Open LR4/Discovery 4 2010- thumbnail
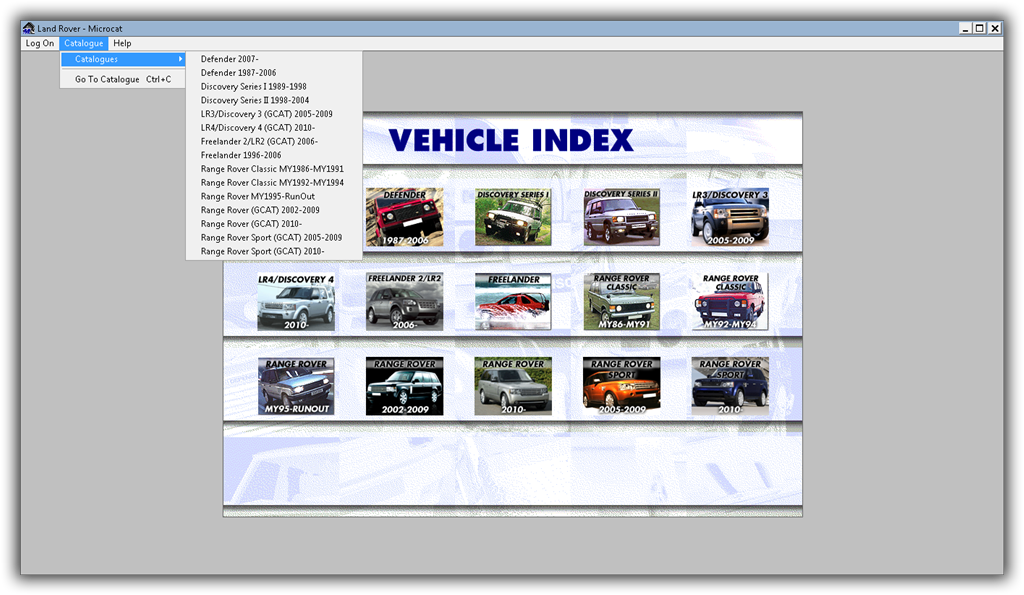Image resolution: width=1024 pixels, height=595 pixels. click(296, 302)
